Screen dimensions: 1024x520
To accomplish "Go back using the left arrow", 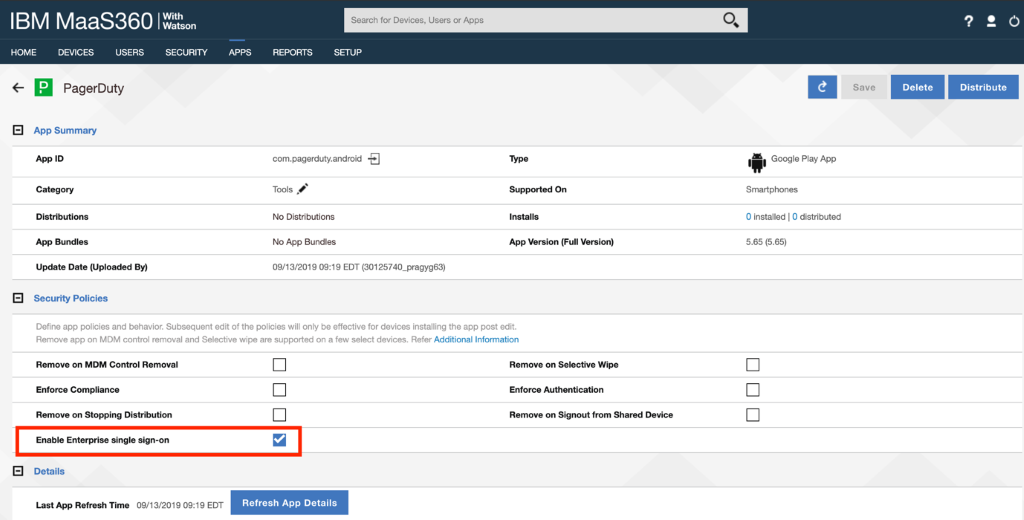I will pos(18,88).
